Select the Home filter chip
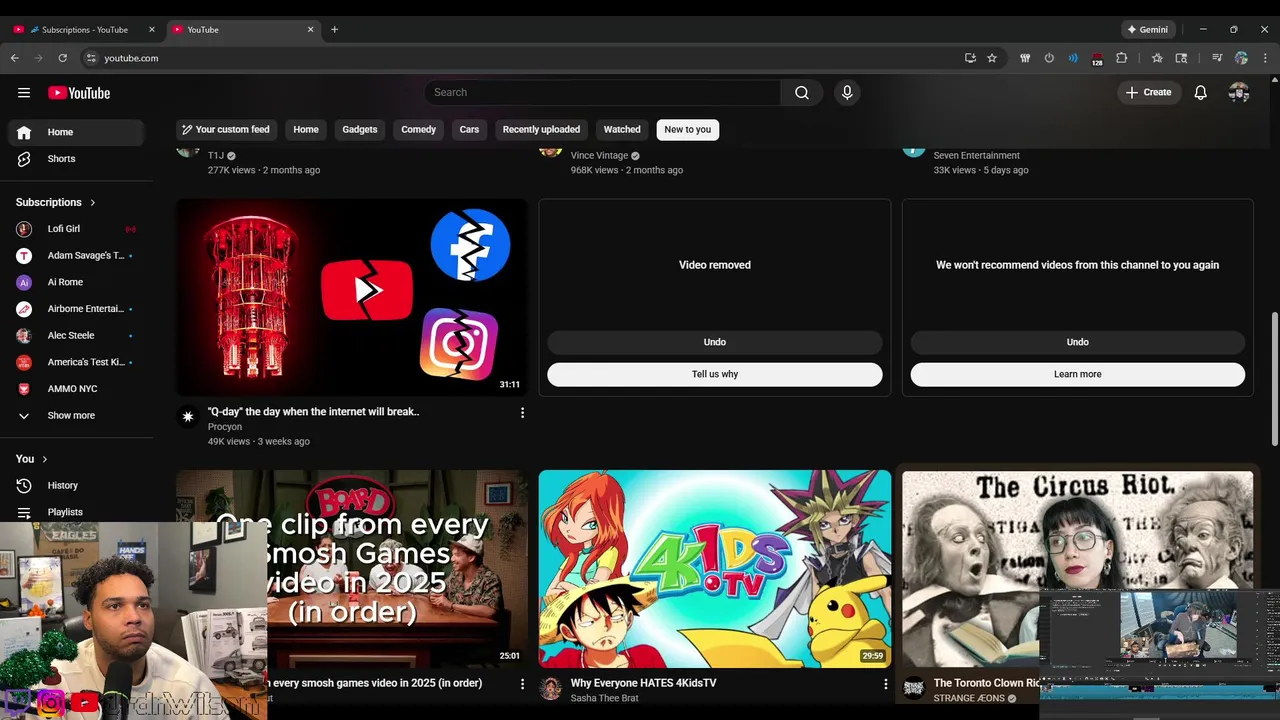Screen dimensions: 1280x720 click(306, 130)
